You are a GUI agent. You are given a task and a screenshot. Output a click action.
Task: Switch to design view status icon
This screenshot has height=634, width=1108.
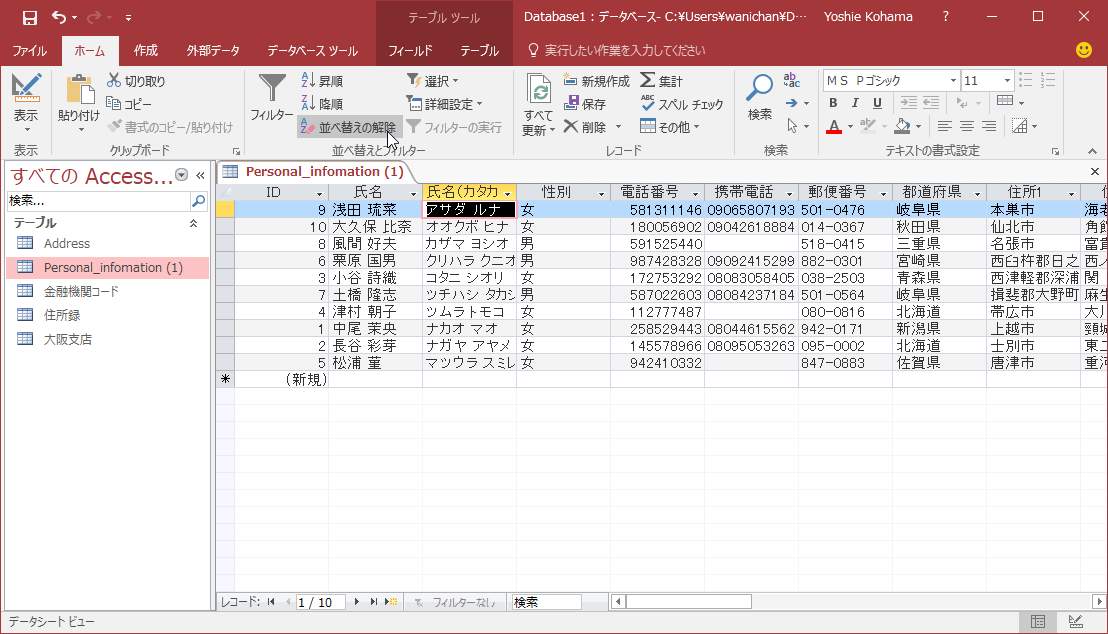1075,622
